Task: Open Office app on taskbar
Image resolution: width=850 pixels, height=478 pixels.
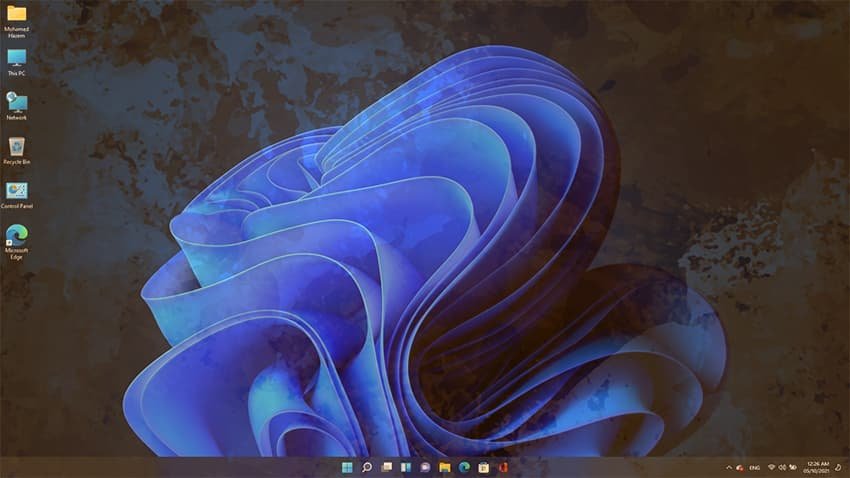Action: [503, 467]
